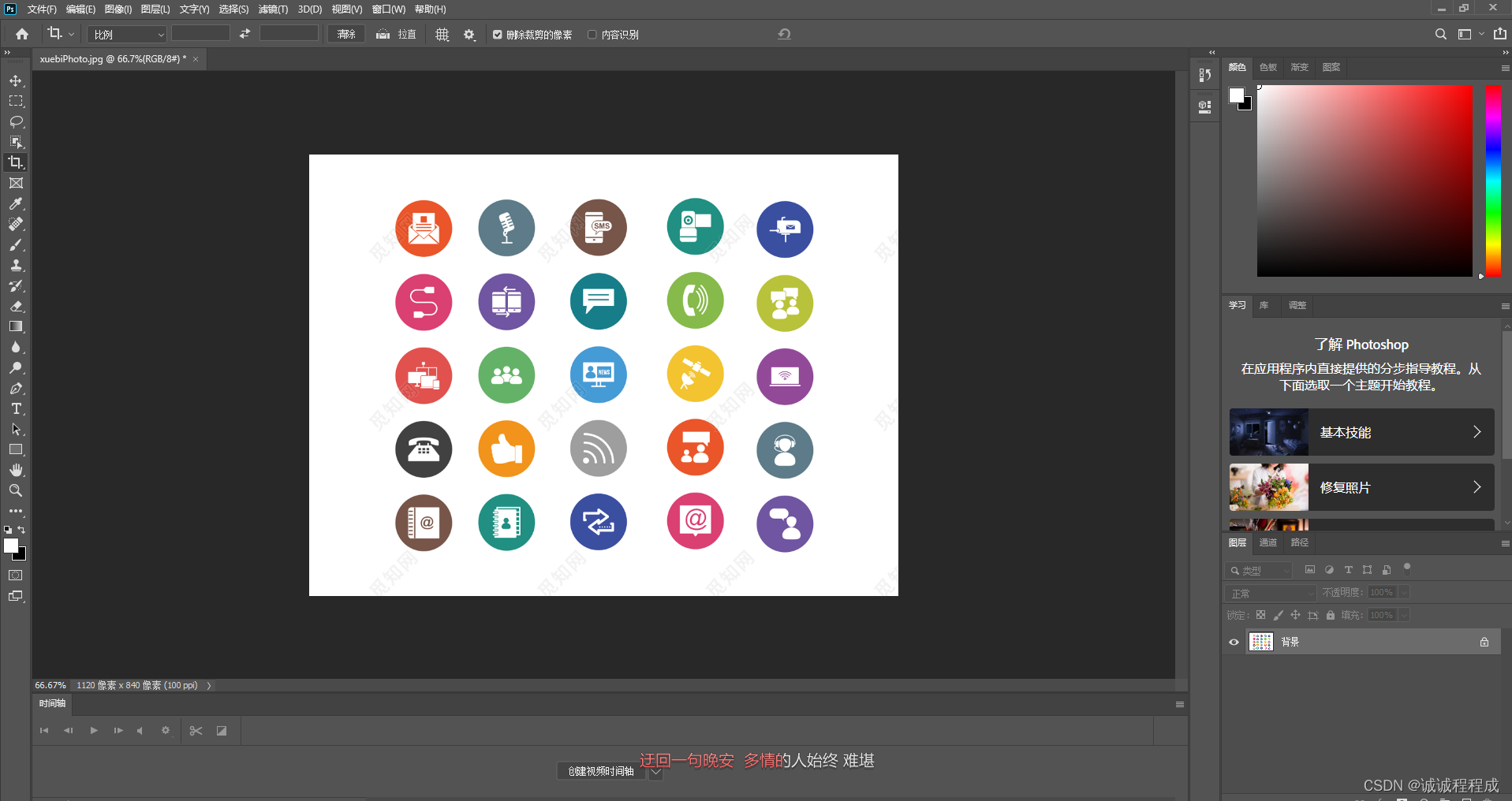Toggle Quick Mask mode

coord(16,576)
